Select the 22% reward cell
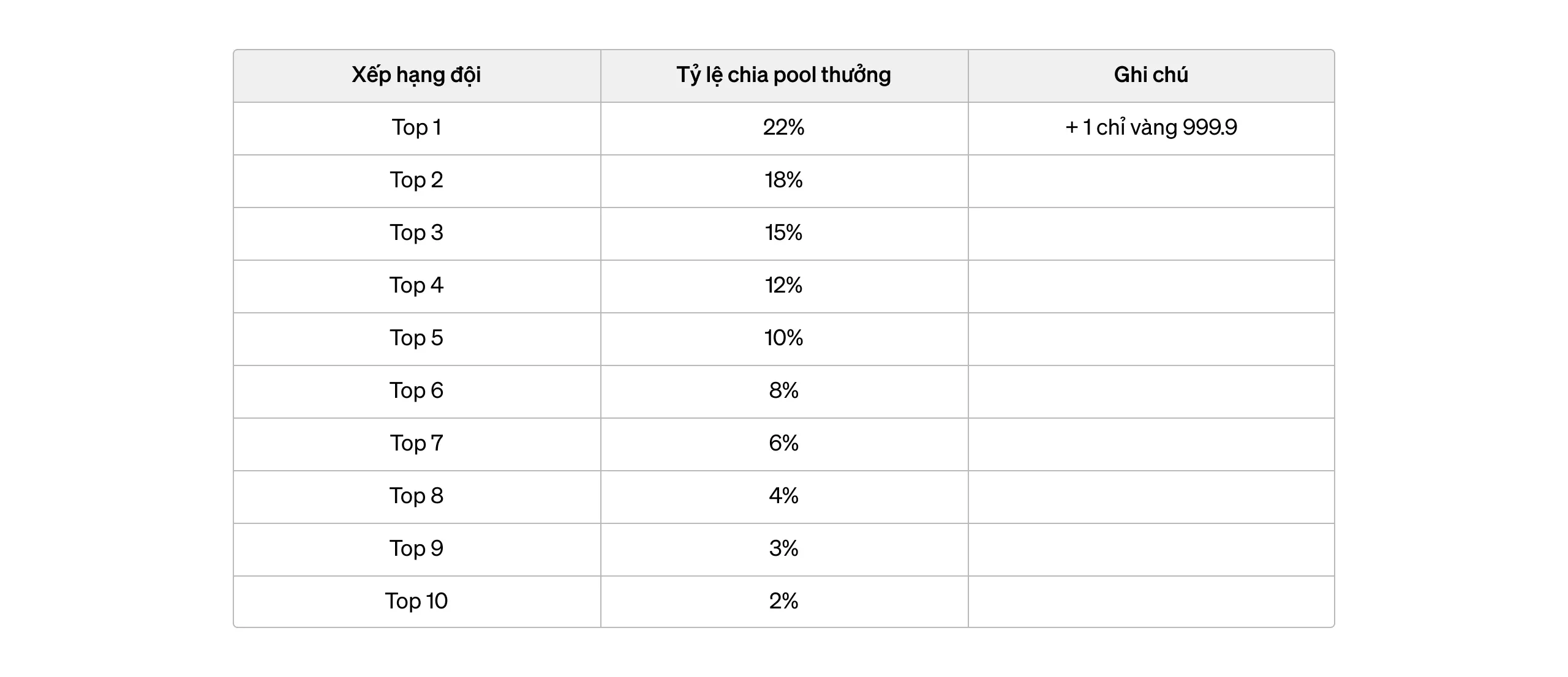 [x=783, y=128]
